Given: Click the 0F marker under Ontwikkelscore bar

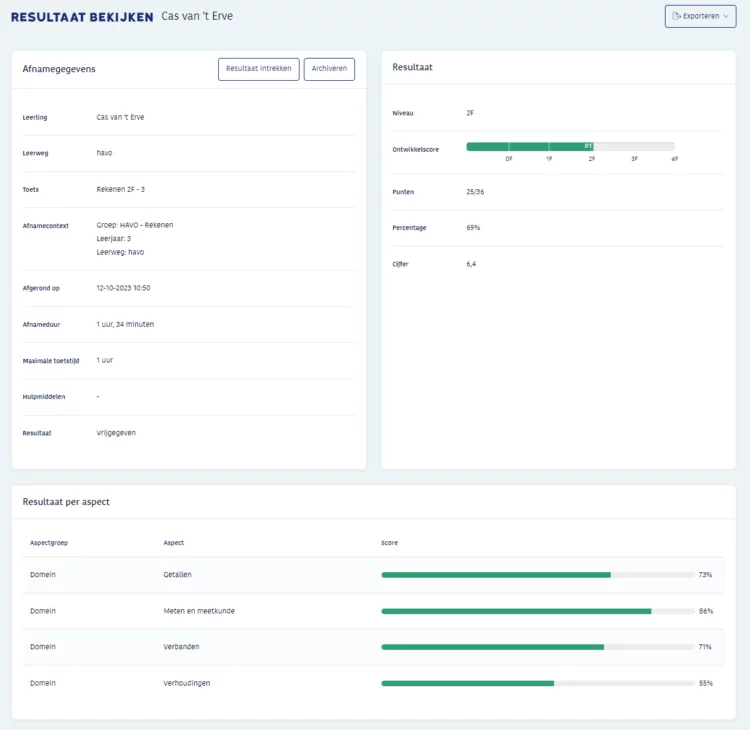Looking at the screenshot, I should [509, 159].
